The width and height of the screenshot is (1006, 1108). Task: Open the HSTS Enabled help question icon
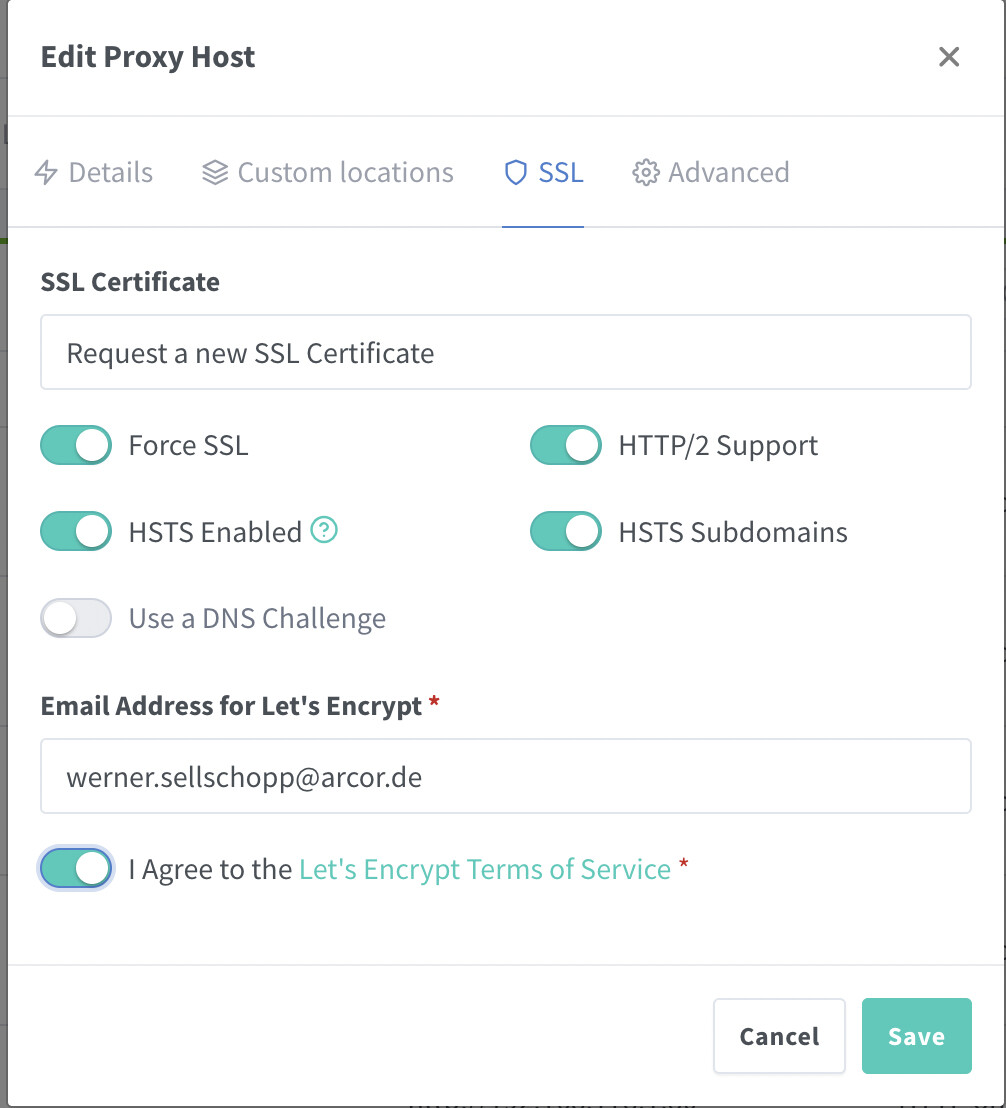[x=324, y=529]
